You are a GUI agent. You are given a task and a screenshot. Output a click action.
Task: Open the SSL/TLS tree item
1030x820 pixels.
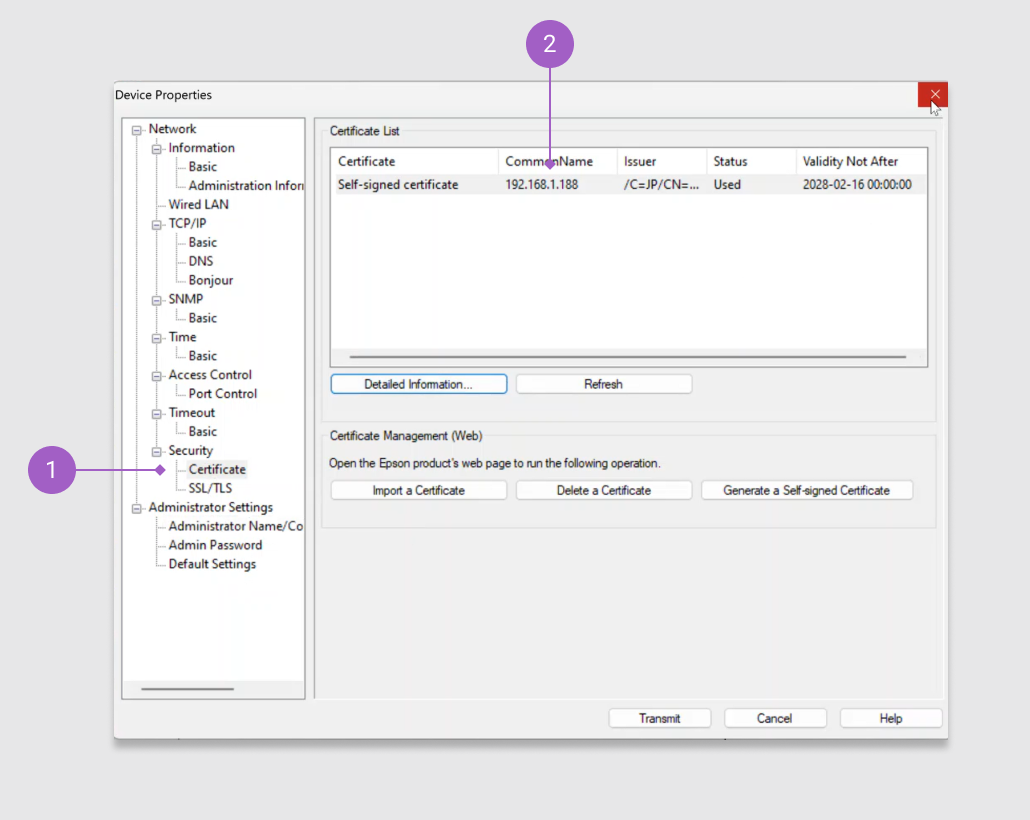(210, 488)
